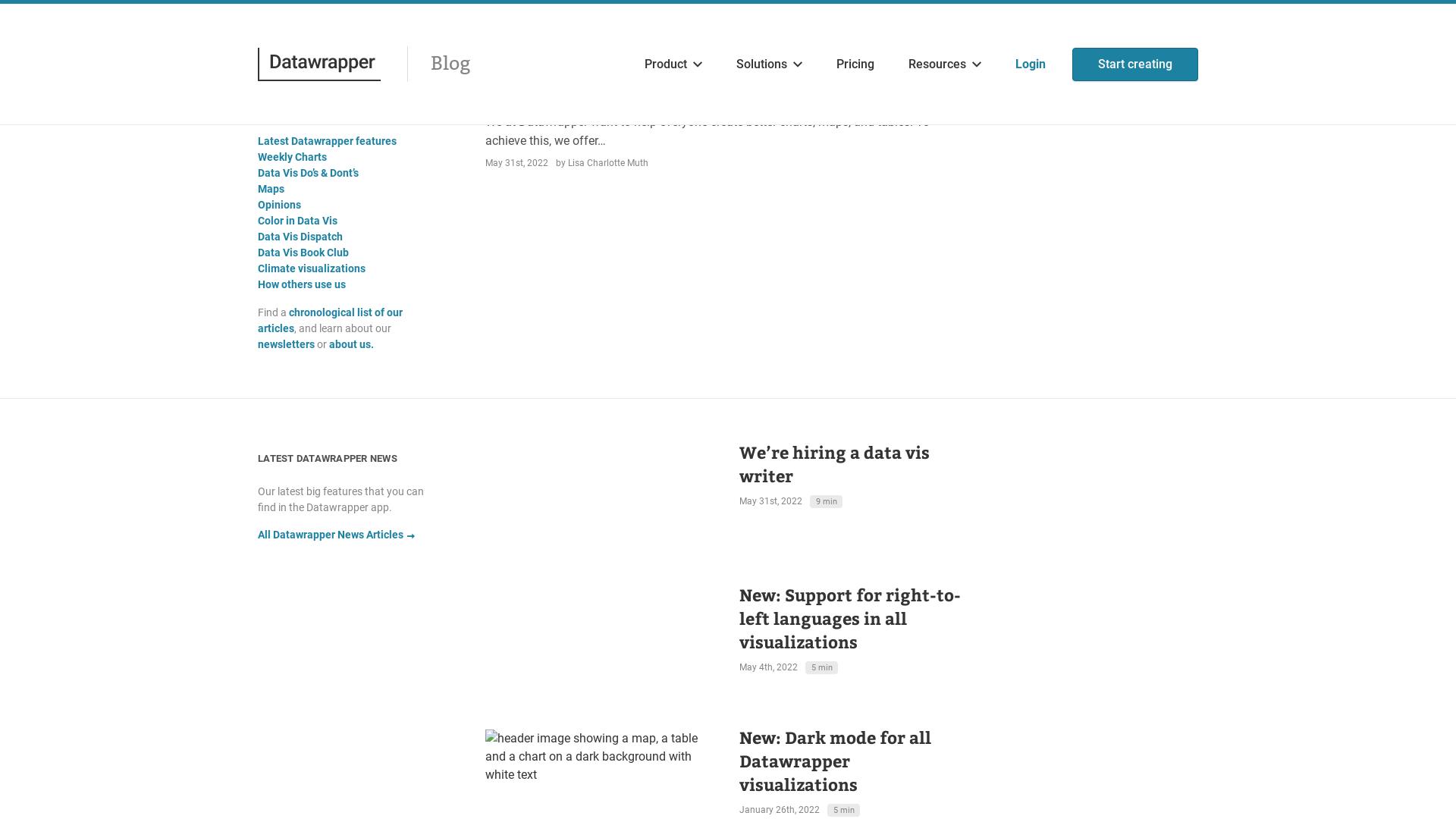
Task: Click the 5 min badge next to January 26th, 2022
Action: (x=843, y=811)
